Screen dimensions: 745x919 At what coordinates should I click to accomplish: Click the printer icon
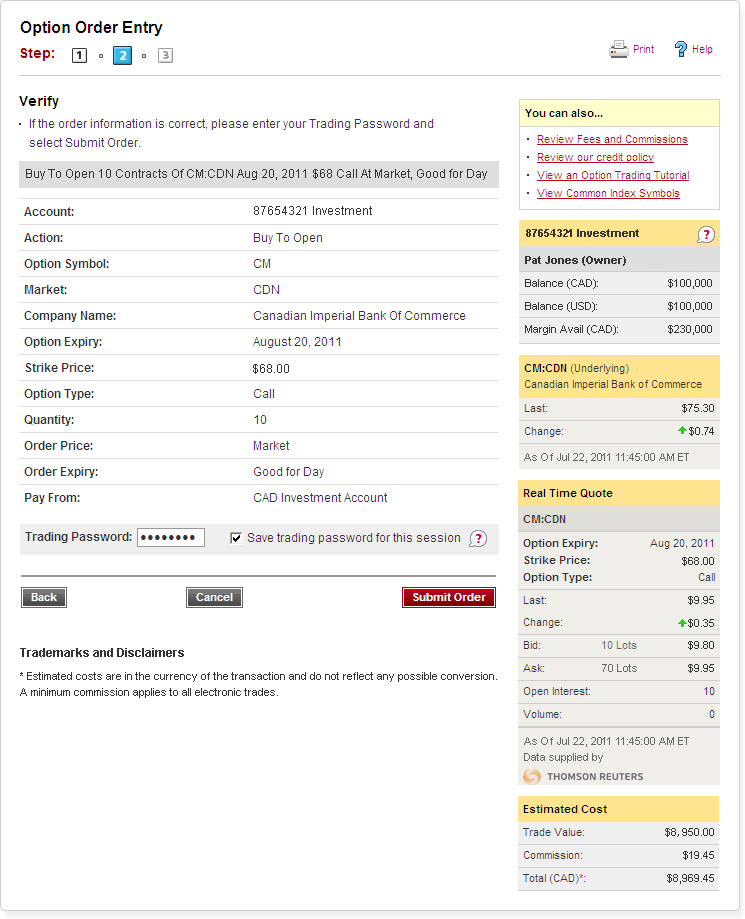(618, 49)
